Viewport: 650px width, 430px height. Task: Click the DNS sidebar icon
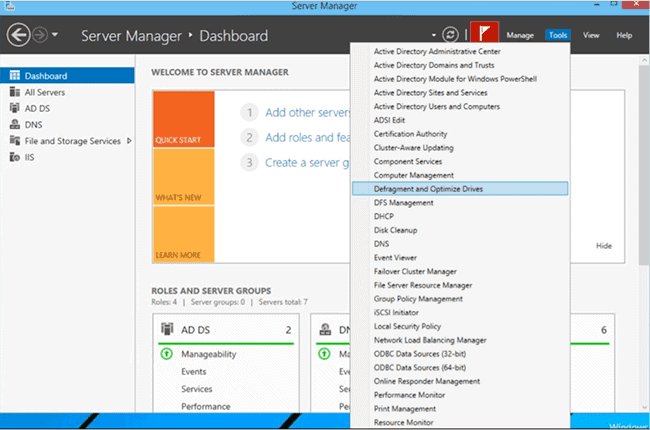point(15,124)
